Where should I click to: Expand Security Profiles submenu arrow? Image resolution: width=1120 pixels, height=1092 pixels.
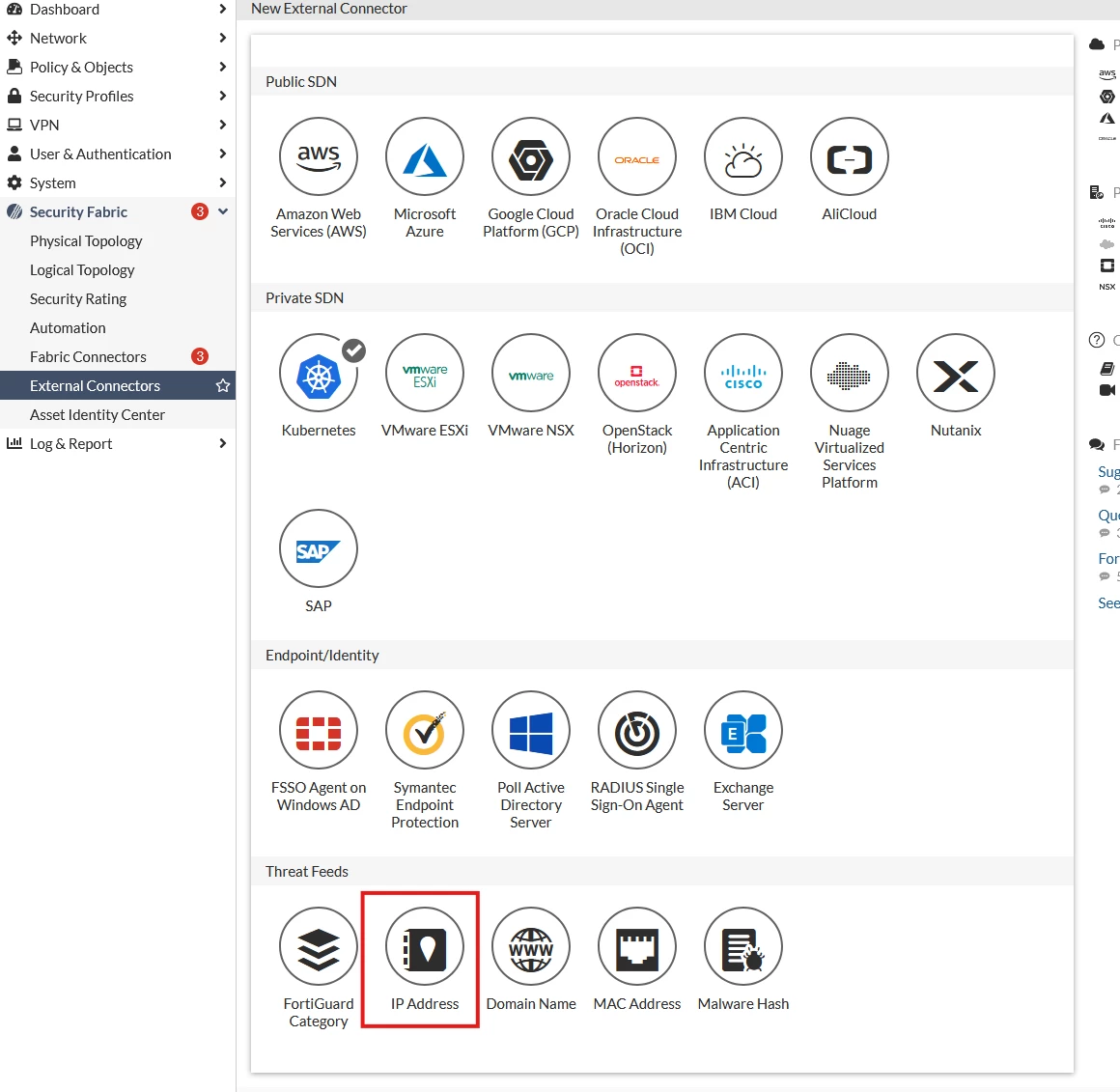pyautogui.click(x=223, y=96)
